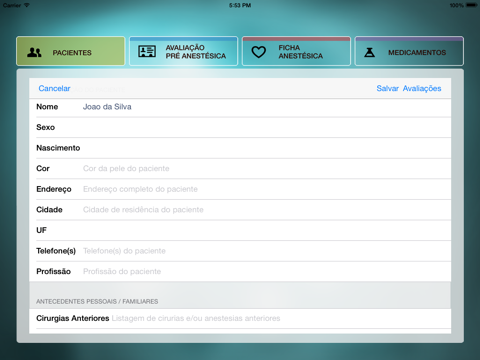This screenshot has height=360, width=480.
Task: Tap the Wi-Fi icon in the status bar
Action: 27,5
